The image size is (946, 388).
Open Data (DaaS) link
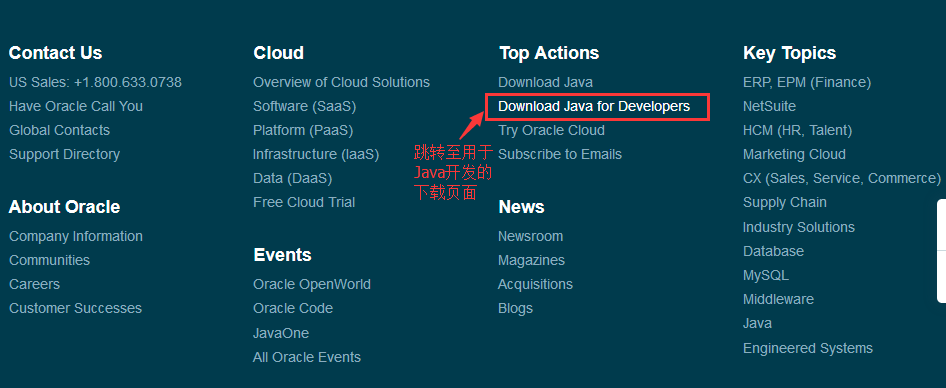click(293, 179)
